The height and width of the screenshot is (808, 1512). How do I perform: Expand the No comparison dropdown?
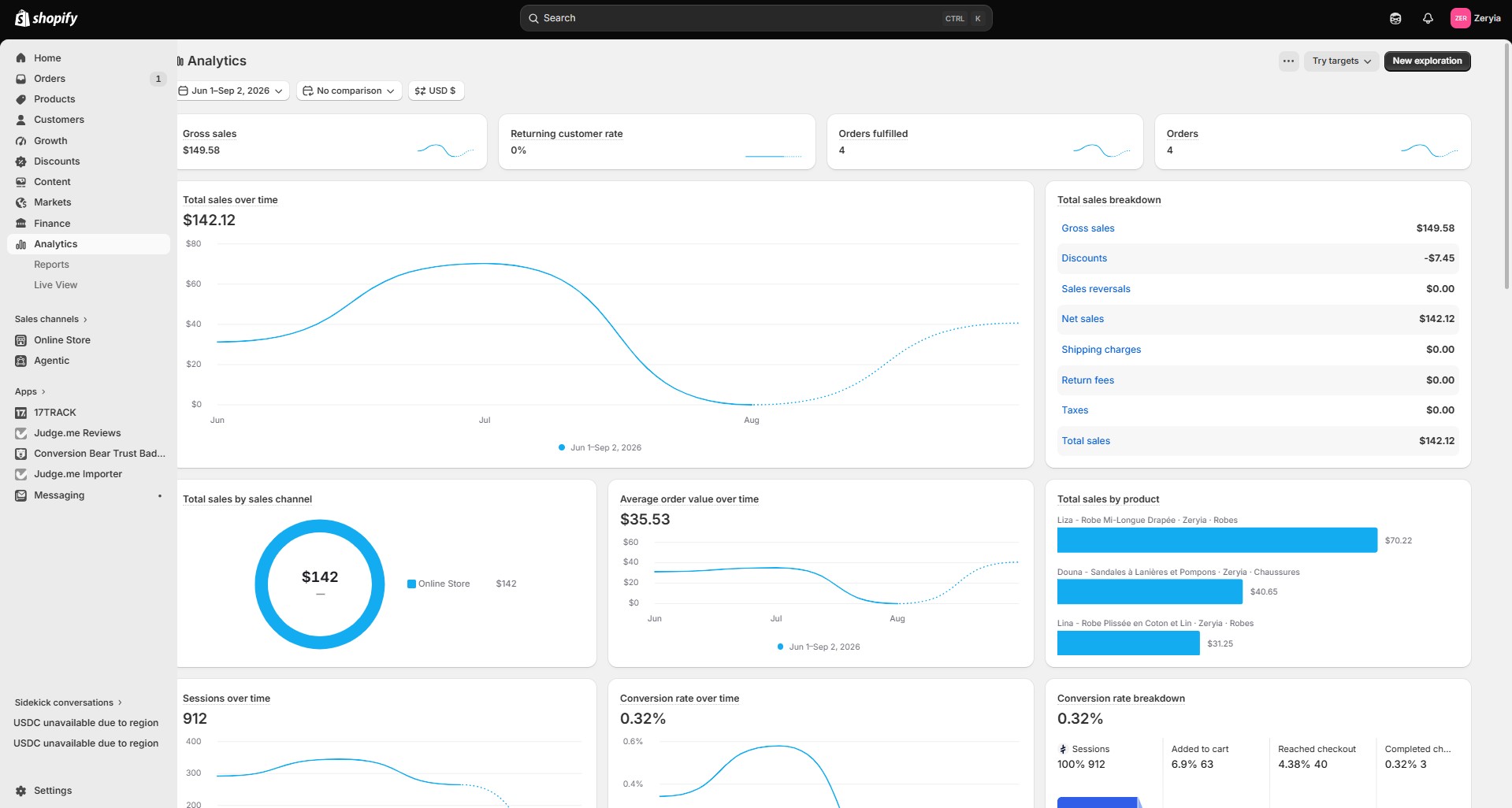(x=349, y=91)
